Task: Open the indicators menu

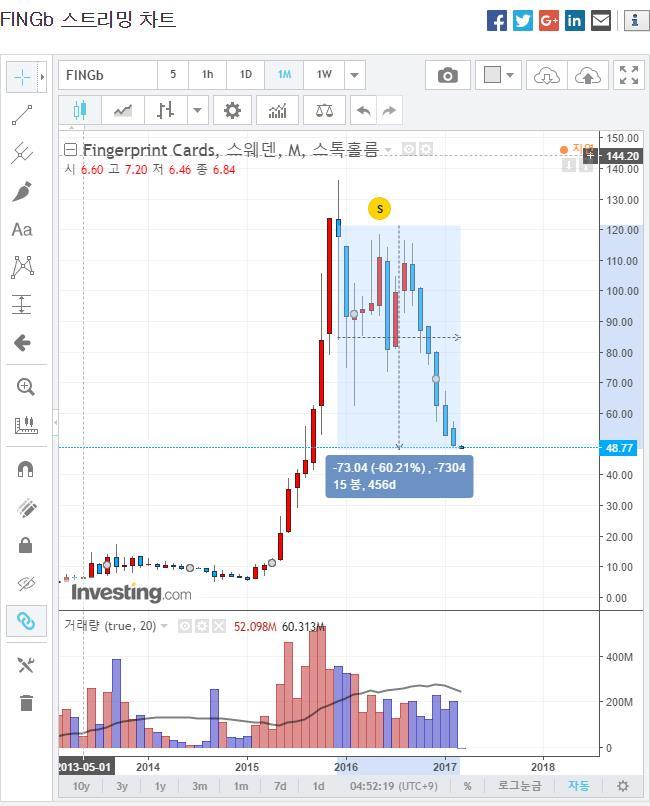Action: [277, 110]
